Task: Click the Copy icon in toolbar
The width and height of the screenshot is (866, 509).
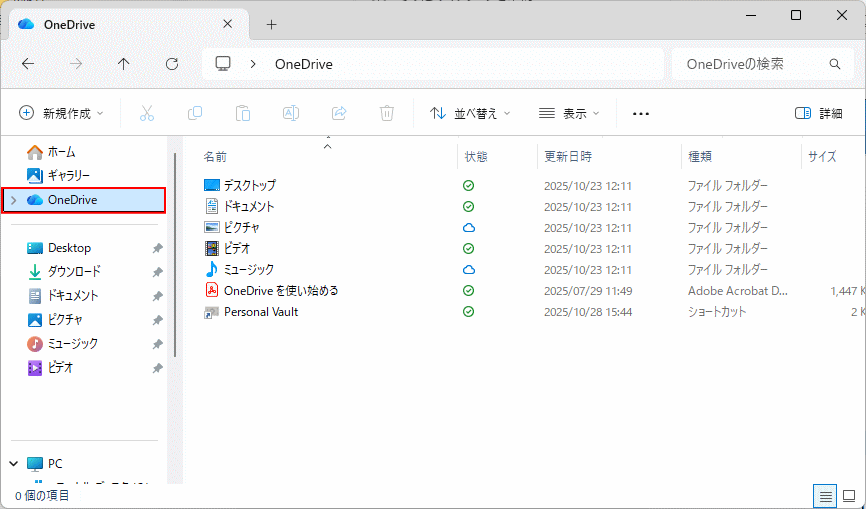Action: [x=194, y=113]
